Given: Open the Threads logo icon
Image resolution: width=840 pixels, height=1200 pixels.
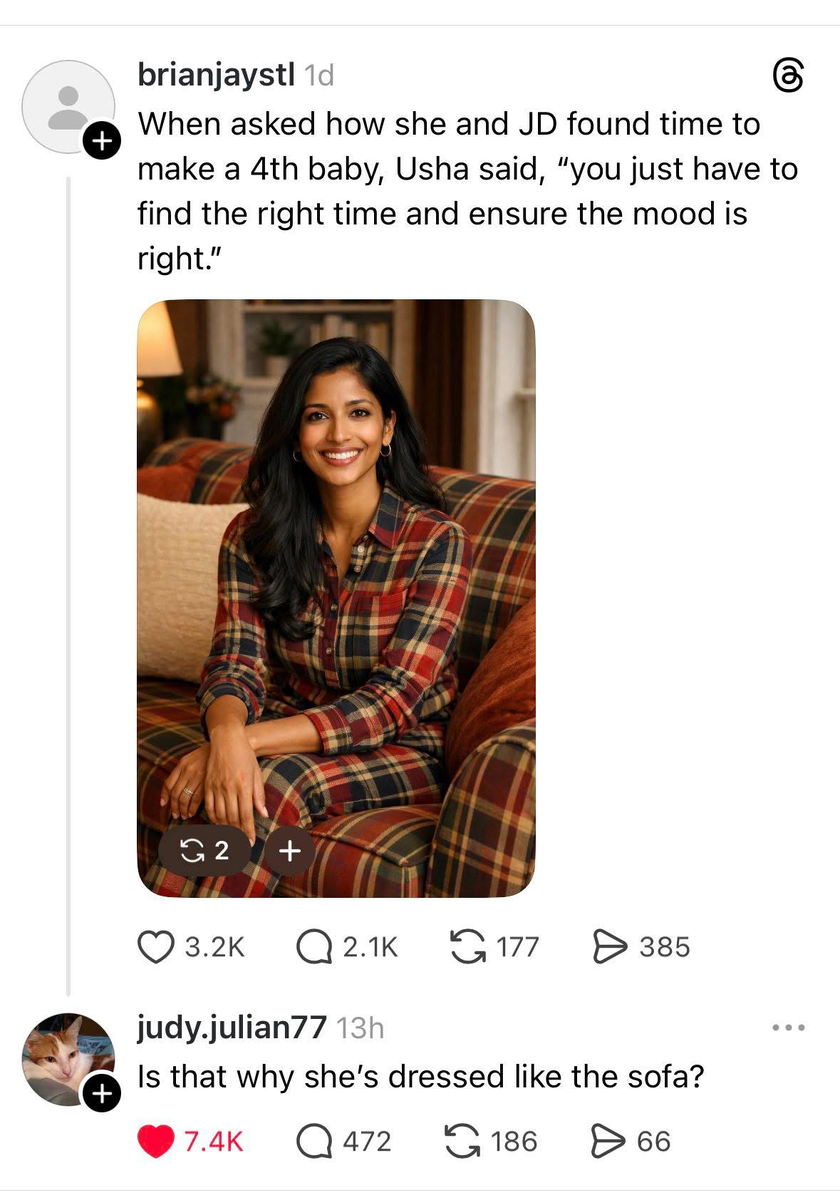Looking at the screenshot, I should 788,77.
